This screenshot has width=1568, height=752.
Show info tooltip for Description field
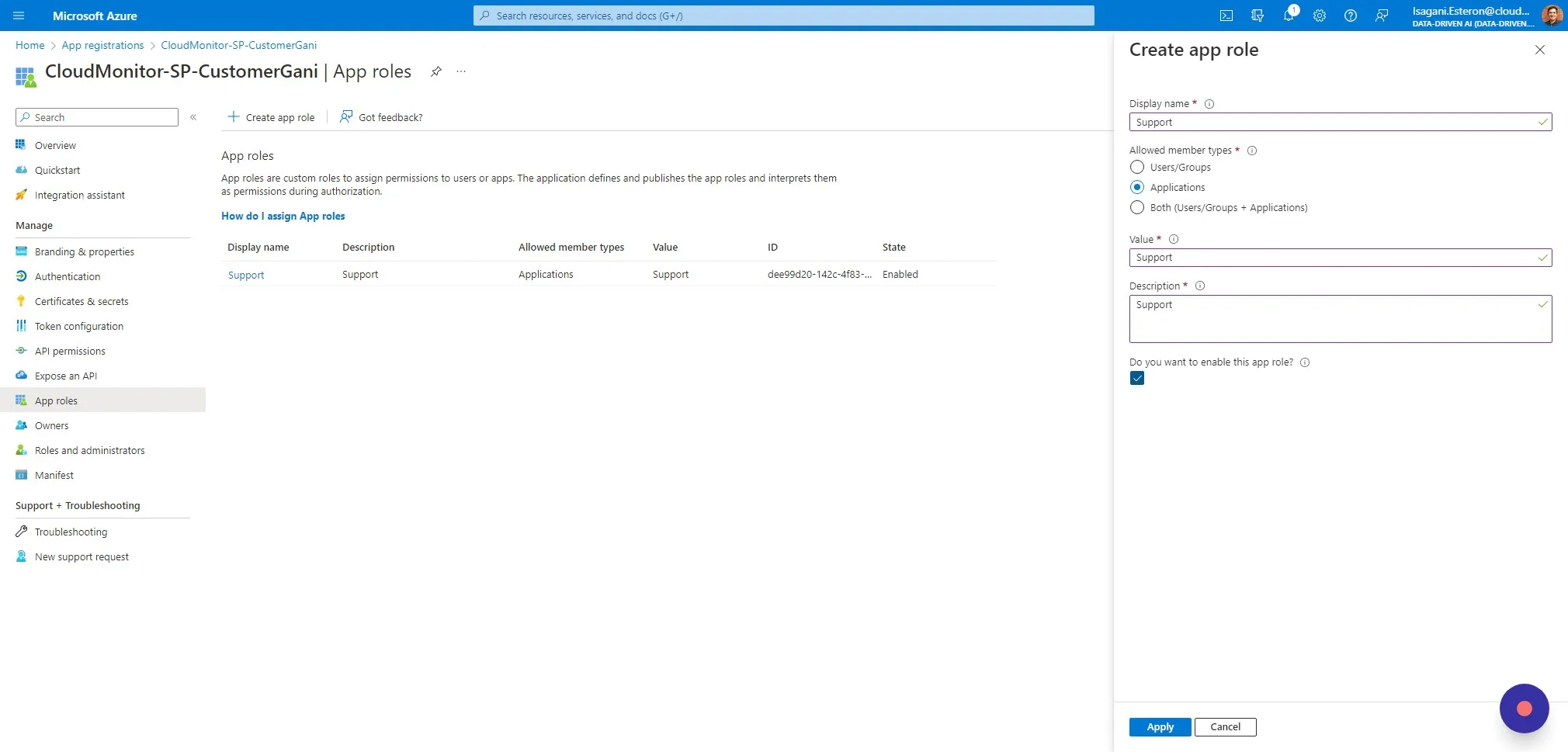[1200, 286]
